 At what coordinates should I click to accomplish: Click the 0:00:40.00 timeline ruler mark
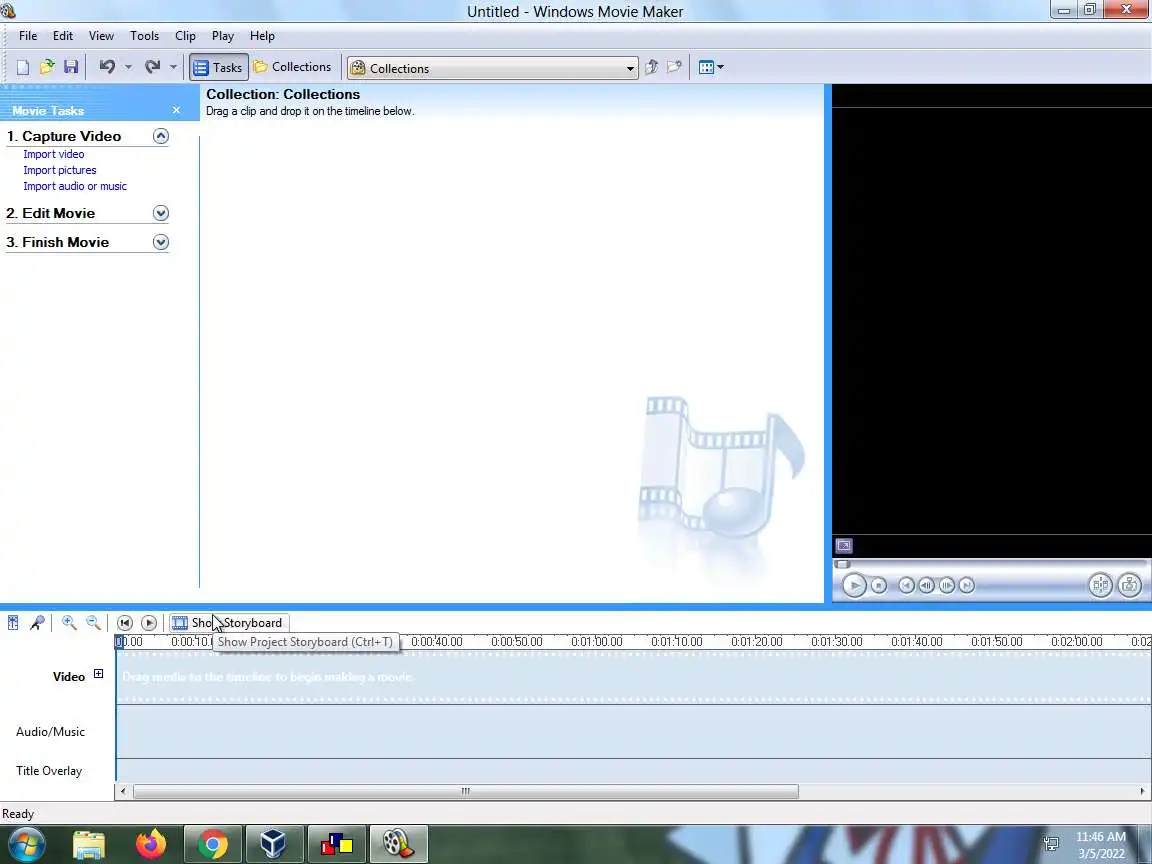click(x=436, y=641)
